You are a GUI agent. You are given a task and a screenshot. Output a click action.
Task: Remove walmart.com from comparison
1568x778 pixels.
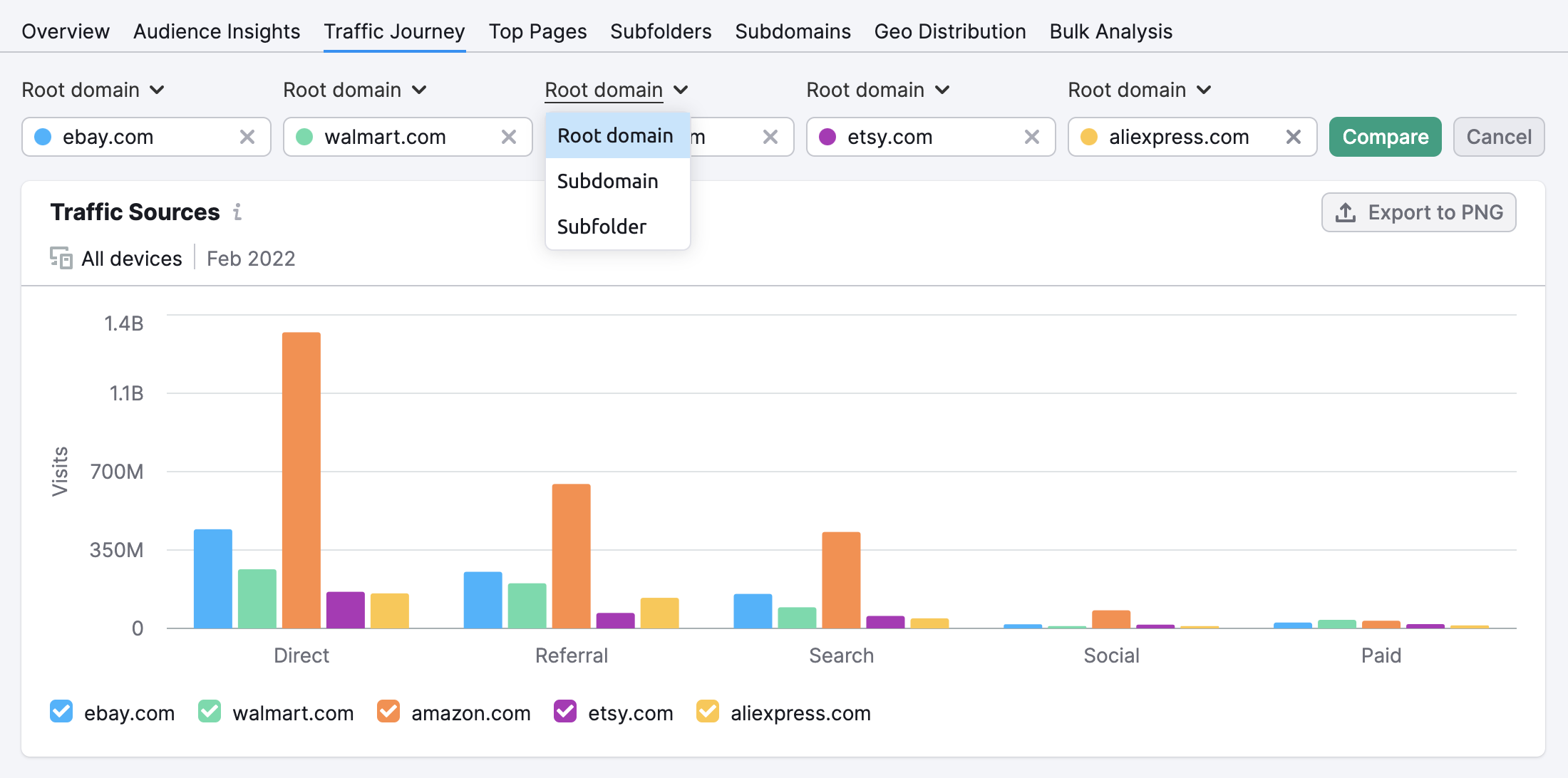tap(509, 137)
